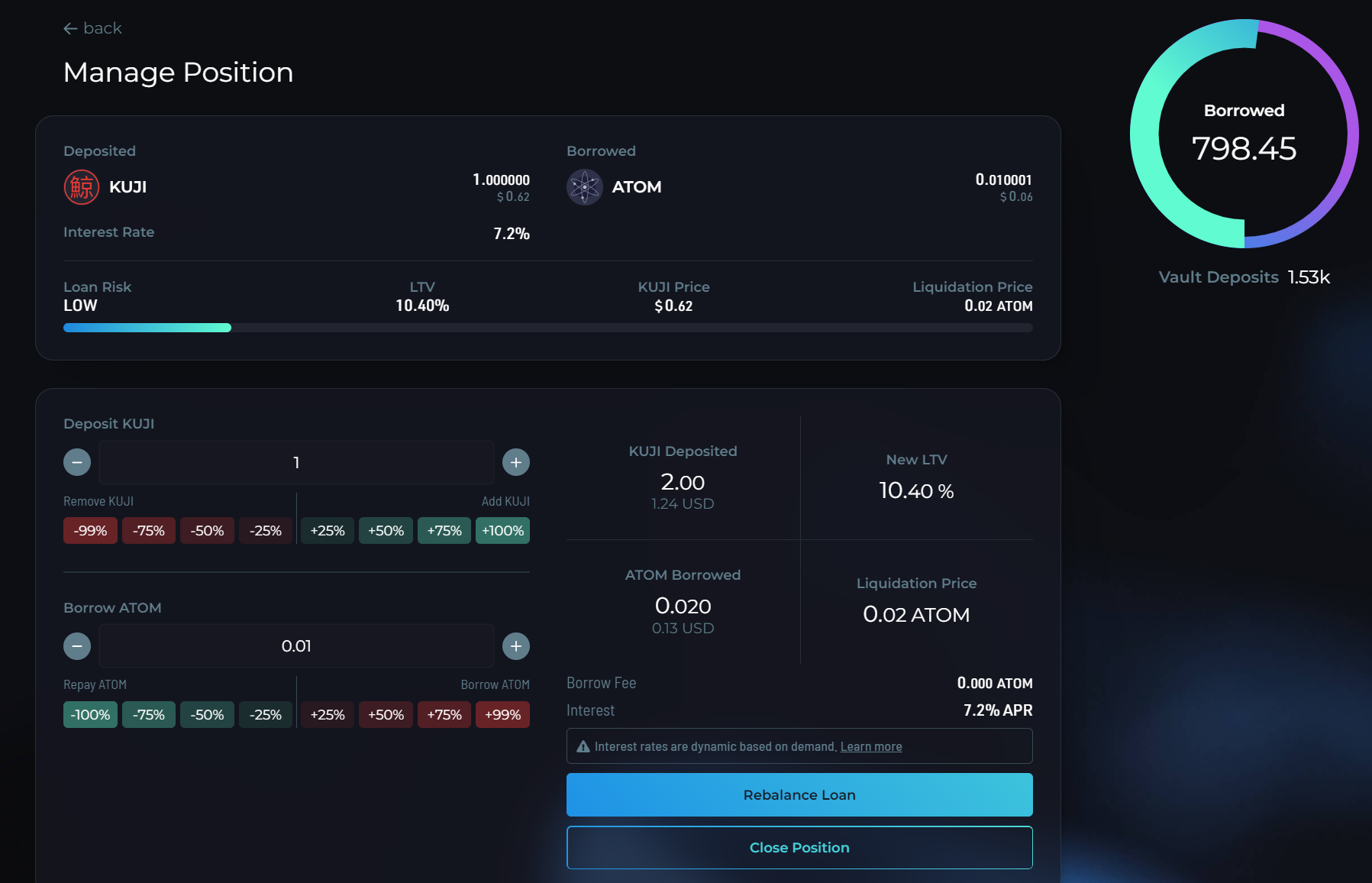Increase Deposit KUJI with plus button
1372x883 pixels.
pyautogui.click(x=516, y=462)
